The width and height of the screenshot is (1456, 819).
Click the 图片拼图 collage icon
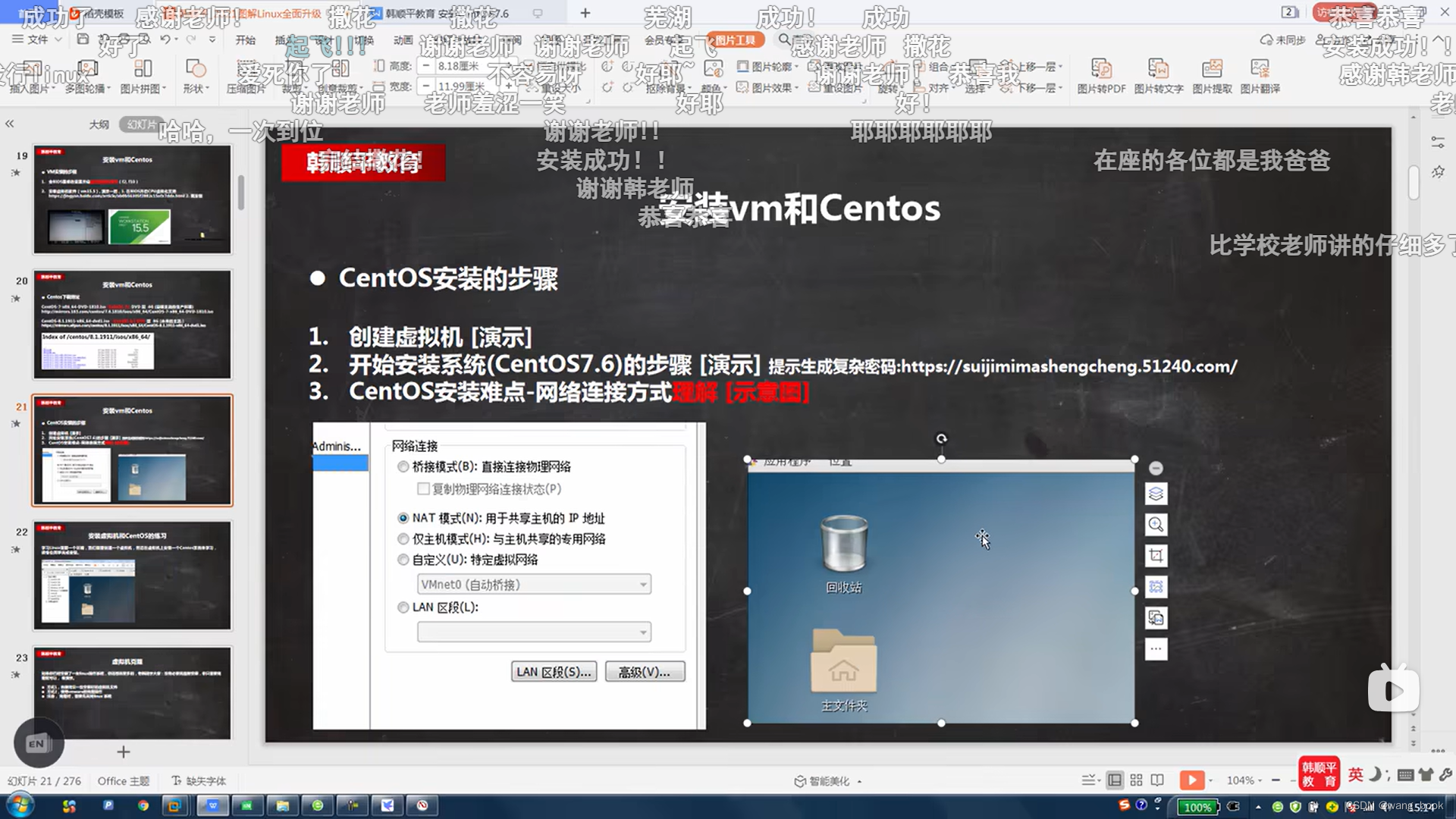coord(143,69)
